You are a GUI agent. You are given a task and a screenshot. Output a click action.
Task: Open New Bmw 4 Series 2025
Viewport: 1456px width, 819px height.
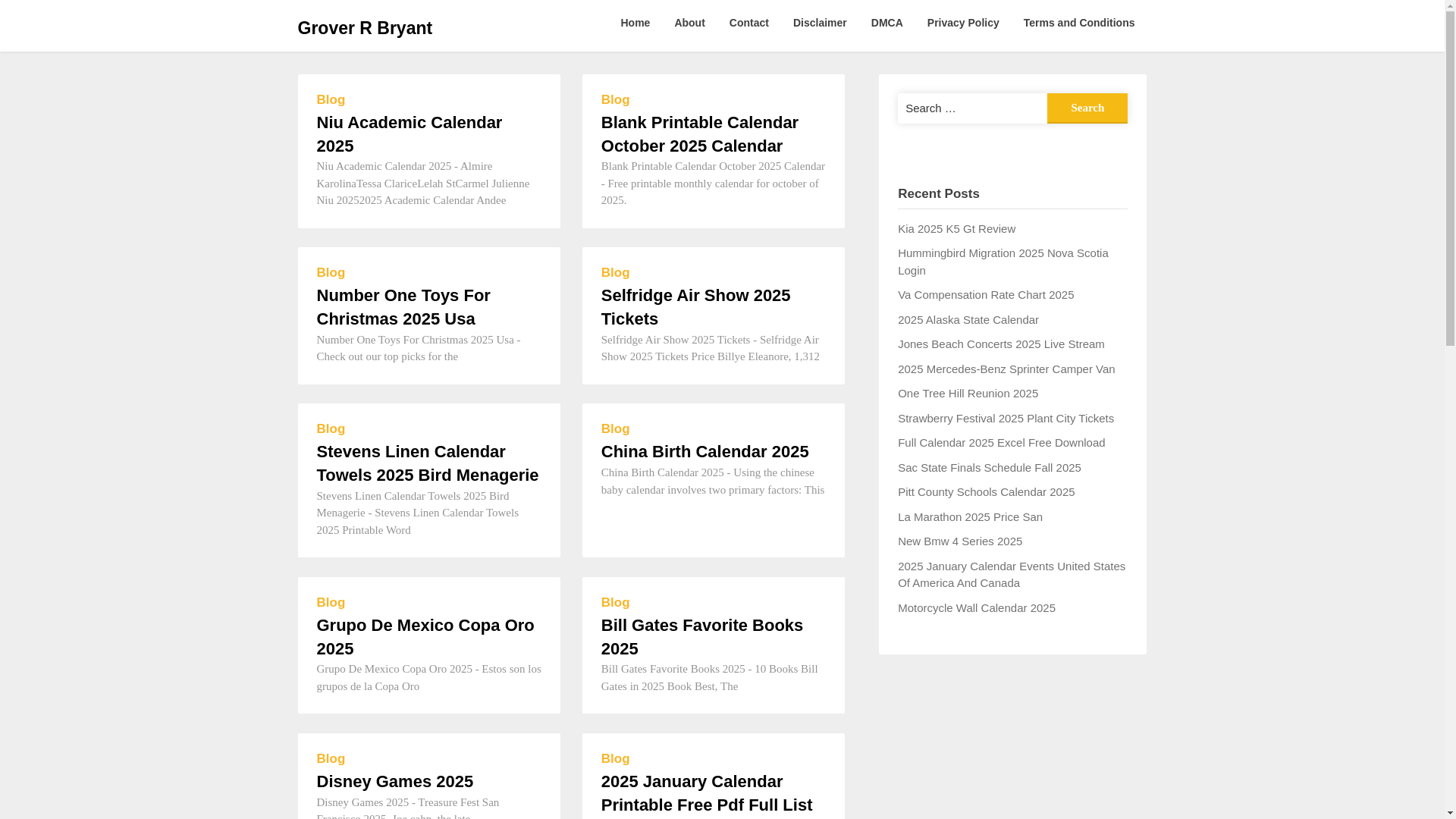pyautogui.click(x=959, y=541)
